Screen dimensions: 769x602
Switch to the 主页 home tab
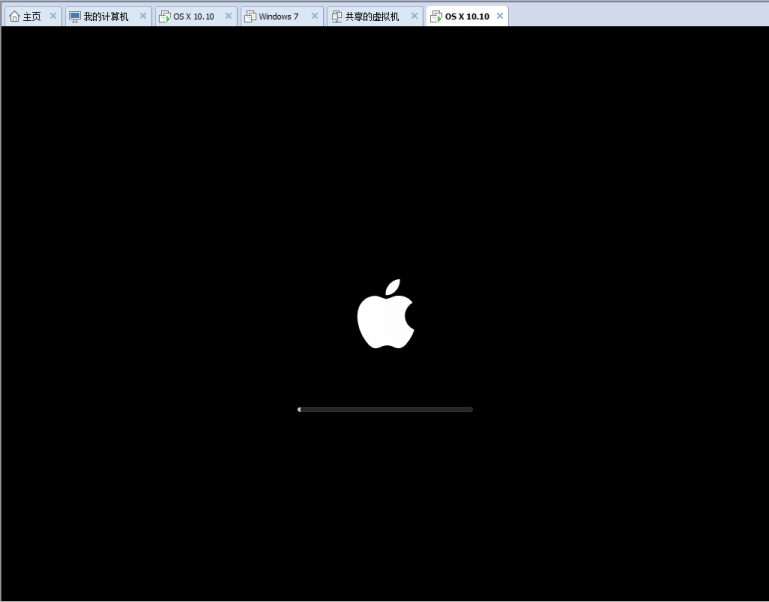point(32,17)
